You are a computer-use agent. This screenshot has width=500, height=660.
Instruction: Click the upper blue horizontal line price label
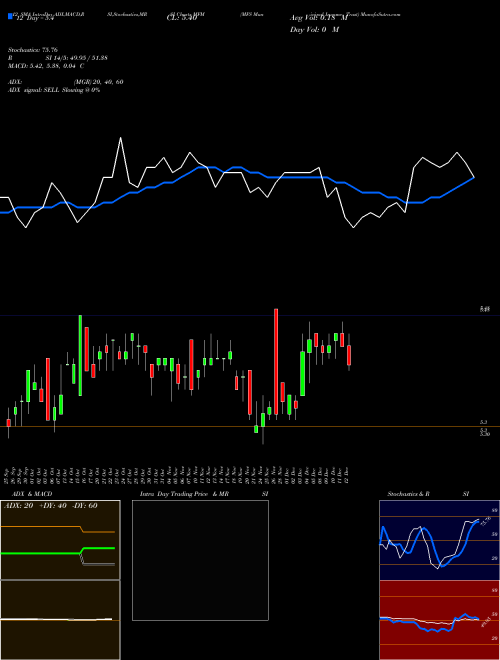tap(484, 309)
